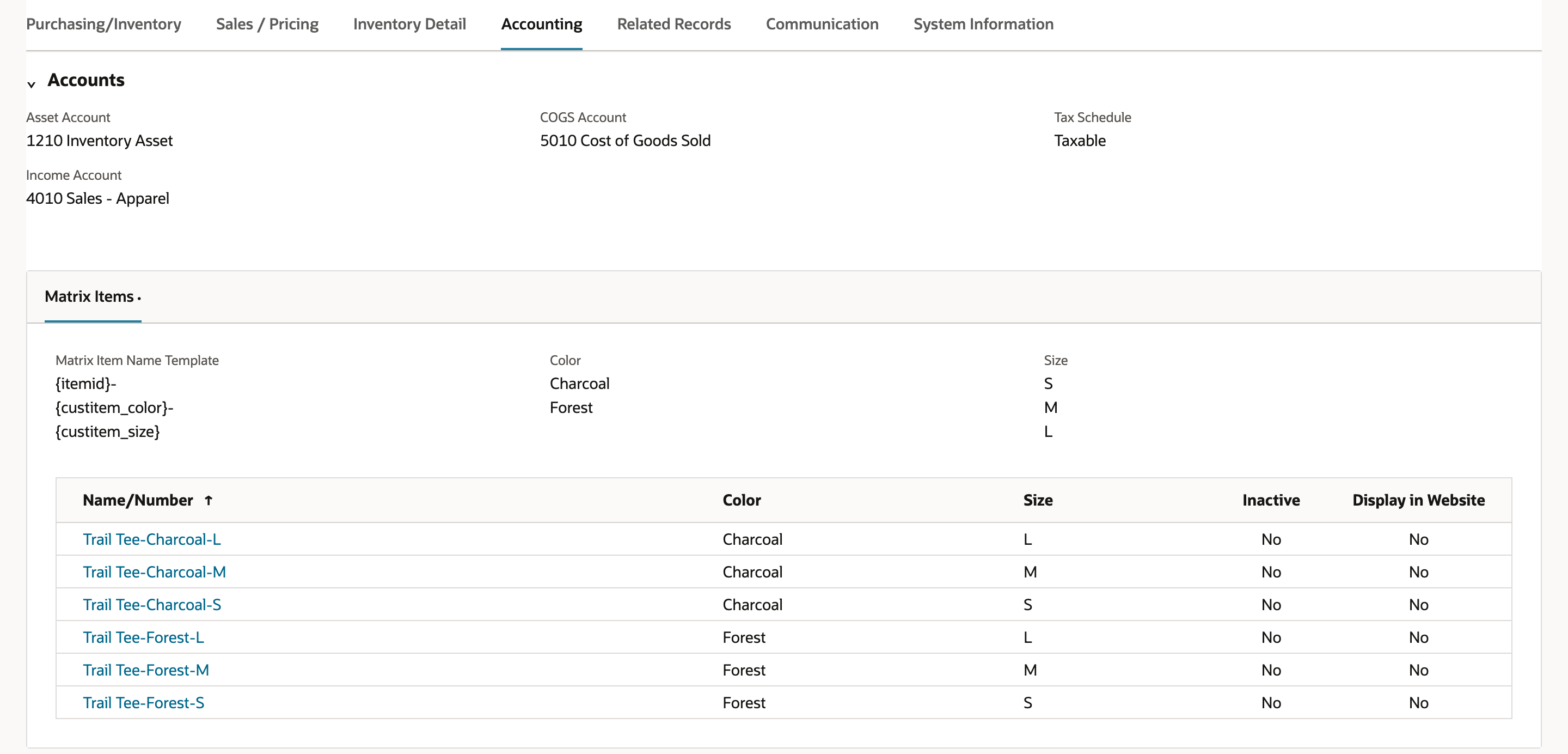View the System Information tab

point(983,24)
